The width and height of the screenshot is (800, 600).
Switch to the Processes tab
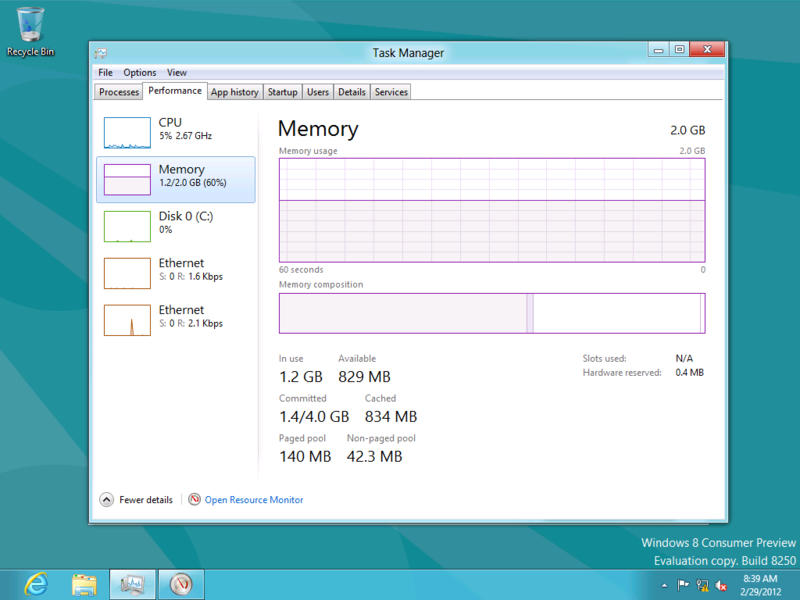[118, 91]
